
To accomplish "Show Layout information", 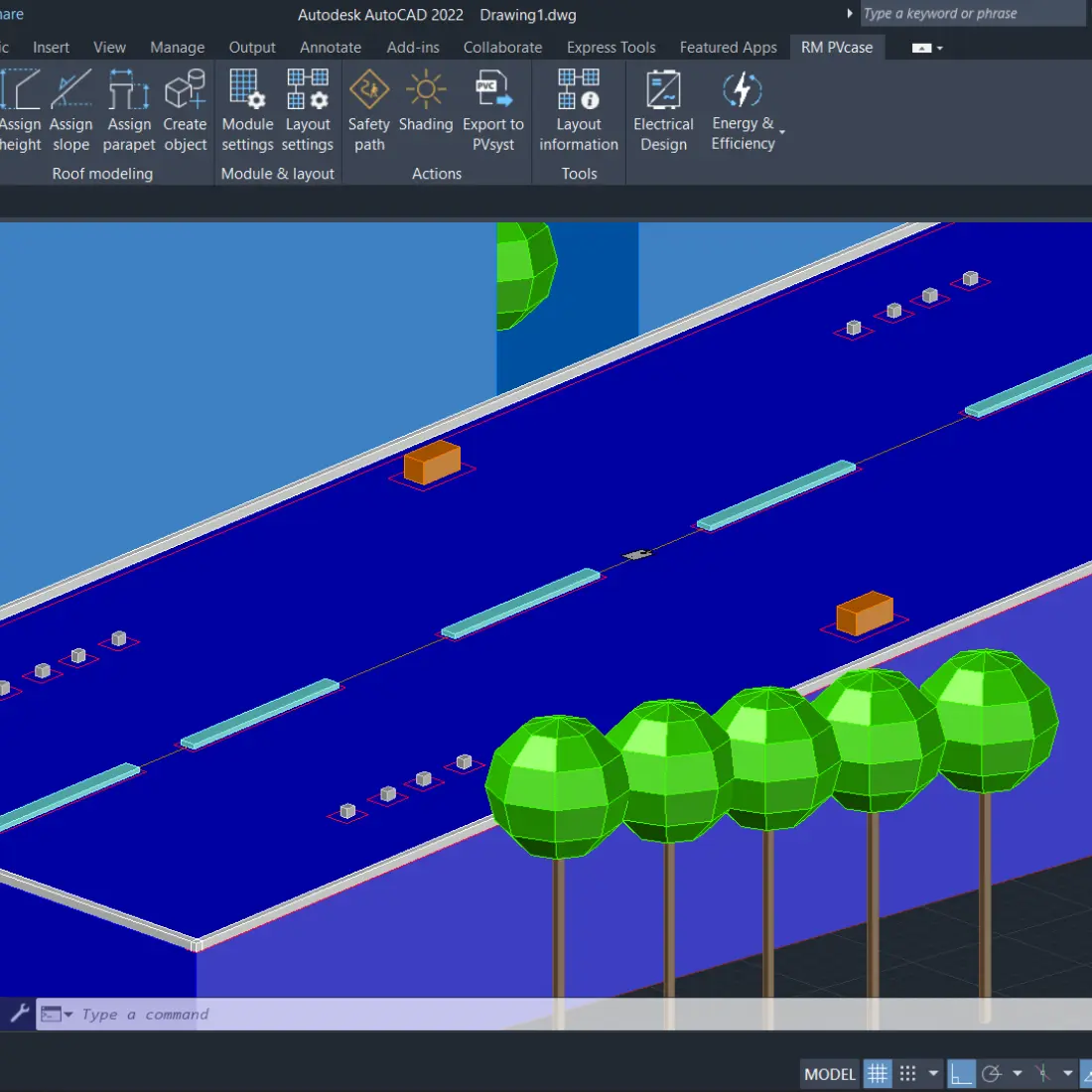I will click(579, 110).
